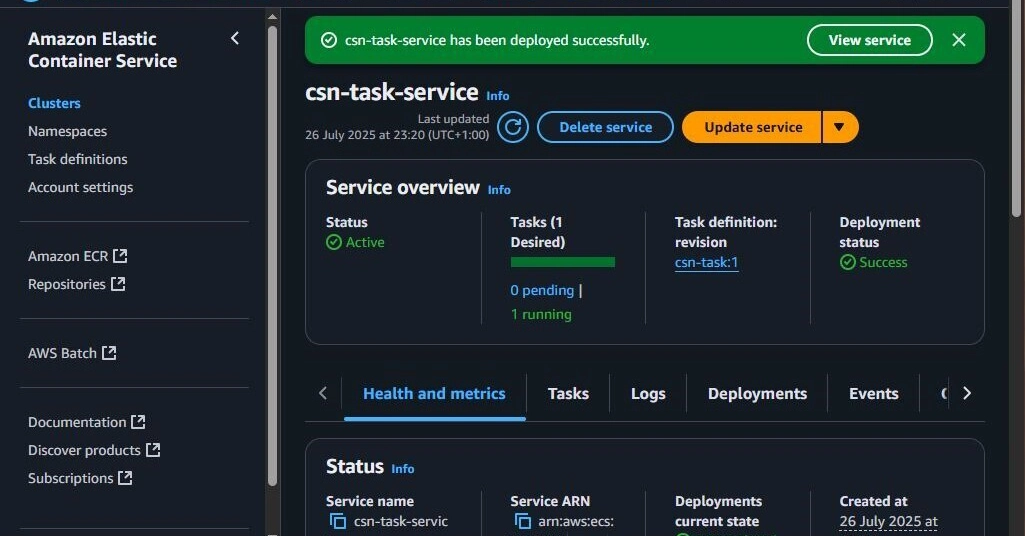
Task: Open the csn-task:1 task definition link
Action: 706,262
